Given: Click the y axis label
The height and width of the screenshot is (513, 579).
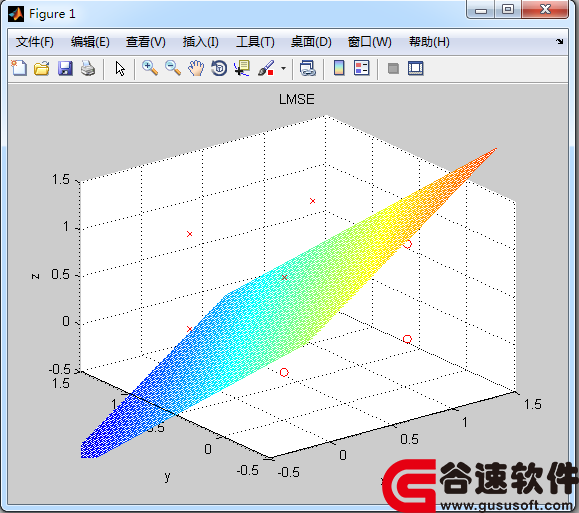Looking at the screenshot, I should click(x=168, y=476).
